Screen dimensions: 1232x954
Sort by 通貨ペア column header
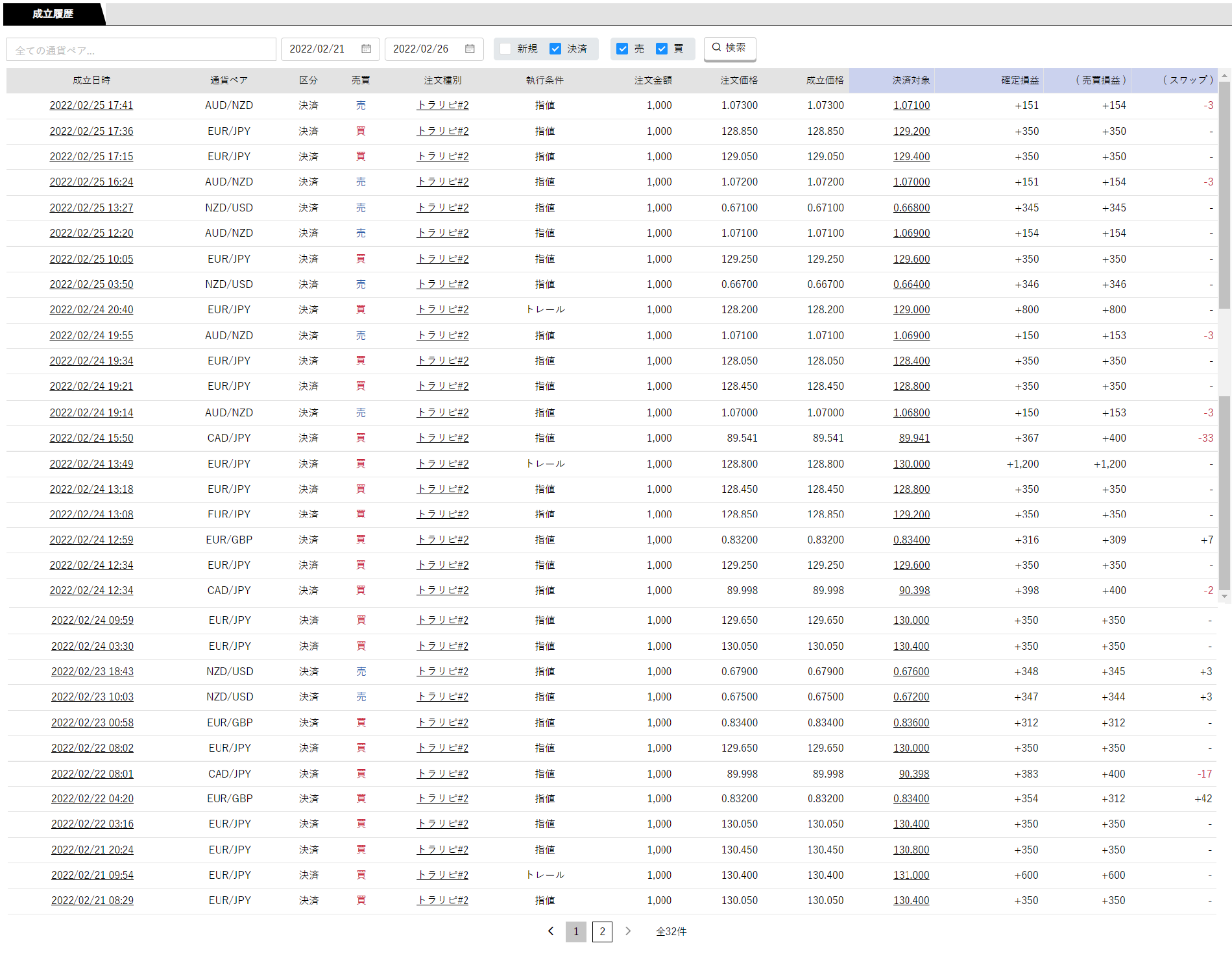(229, 80)
